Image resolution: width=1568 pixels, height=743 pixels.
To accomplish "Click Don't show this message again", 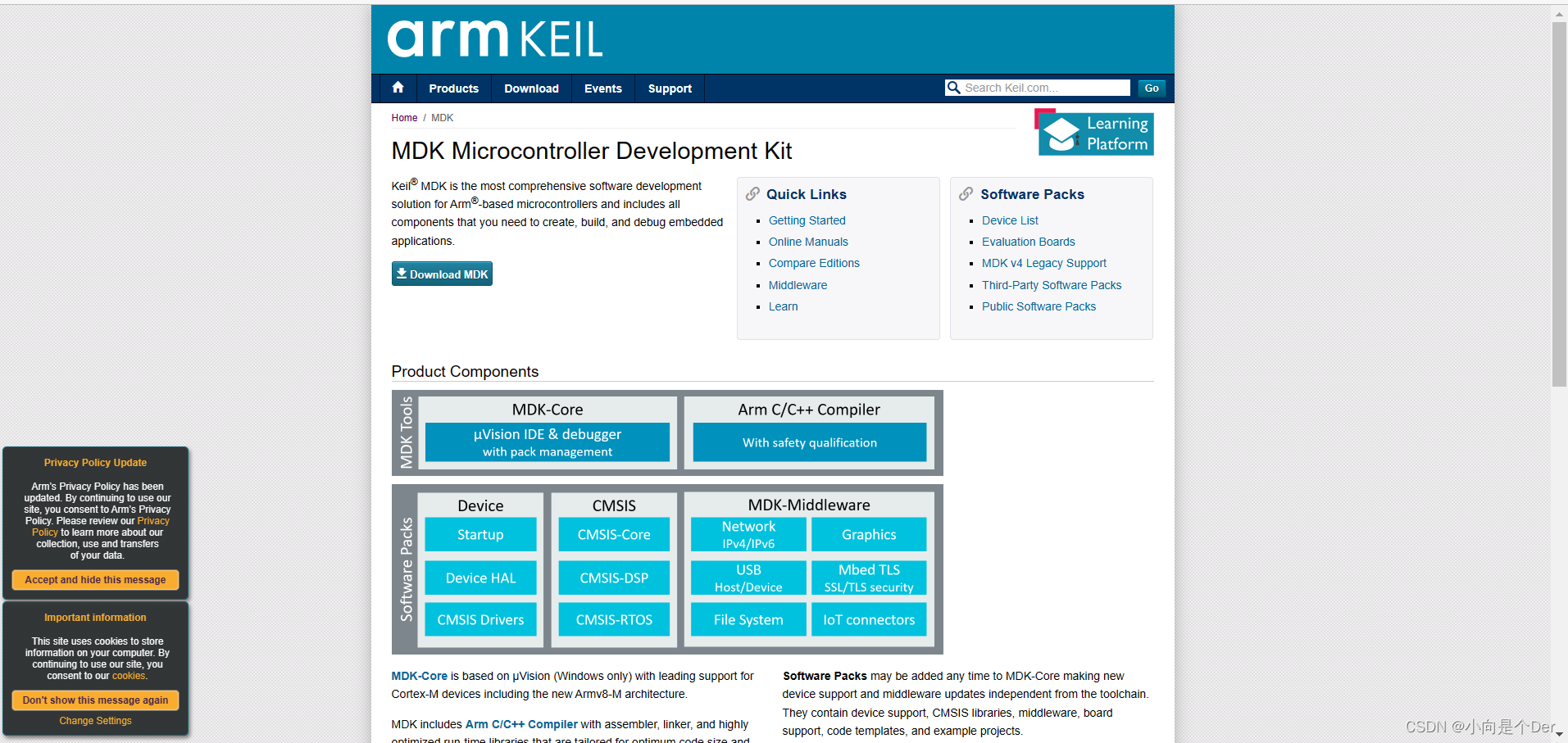I will 95,700.
